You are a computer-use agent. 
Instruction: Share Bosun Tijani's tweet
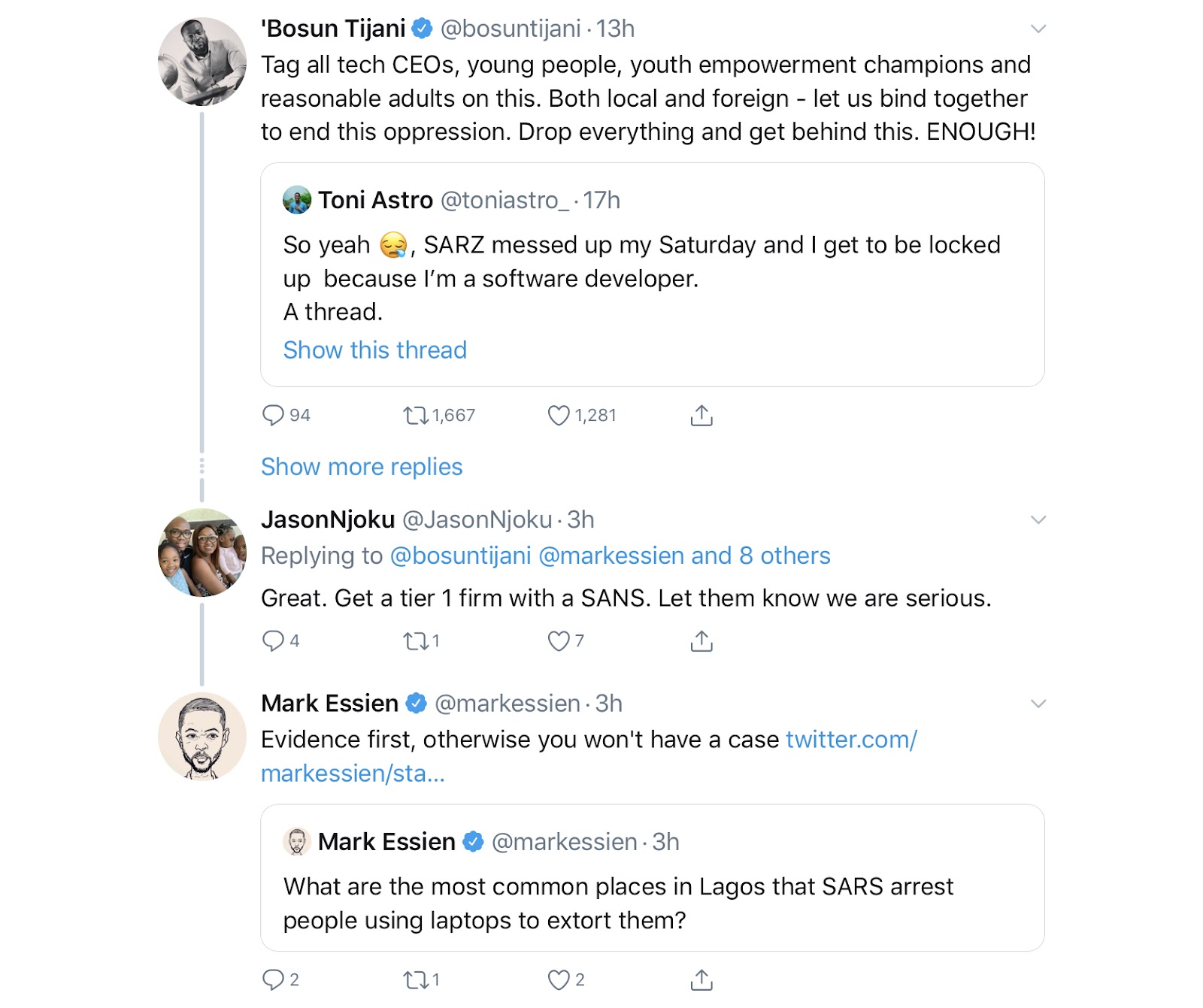tap(701, 415)
